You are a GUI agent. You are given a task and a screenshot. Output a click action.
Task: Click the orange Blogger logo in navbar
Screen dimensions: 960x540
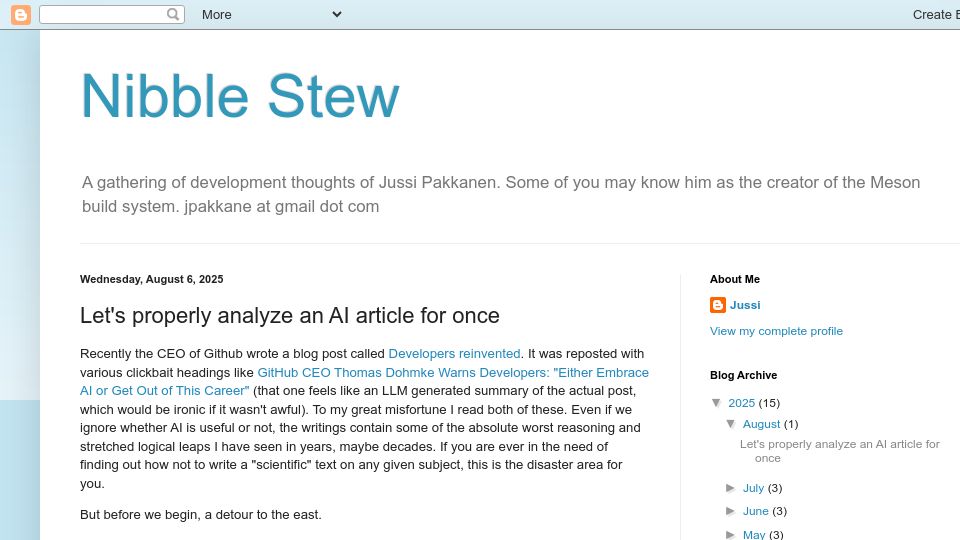[21, 14]
